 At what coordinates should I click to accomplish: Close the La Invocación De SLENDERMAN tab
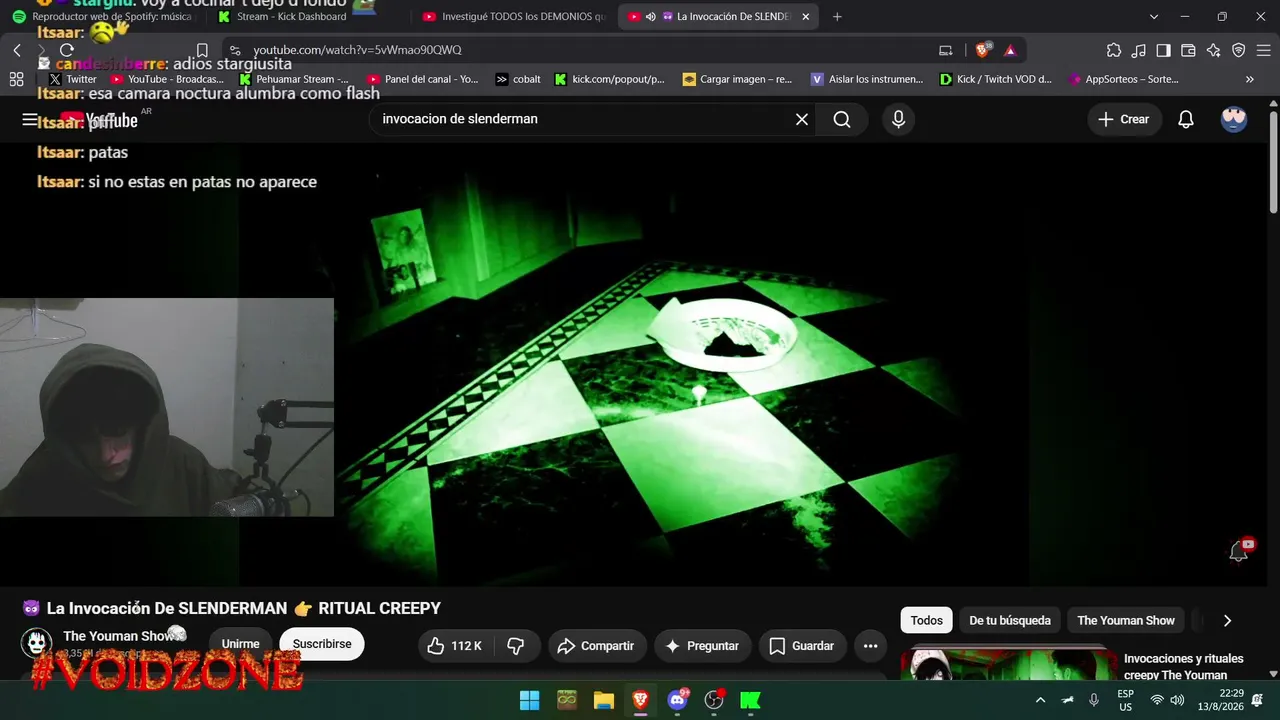[x=806, y=17]
